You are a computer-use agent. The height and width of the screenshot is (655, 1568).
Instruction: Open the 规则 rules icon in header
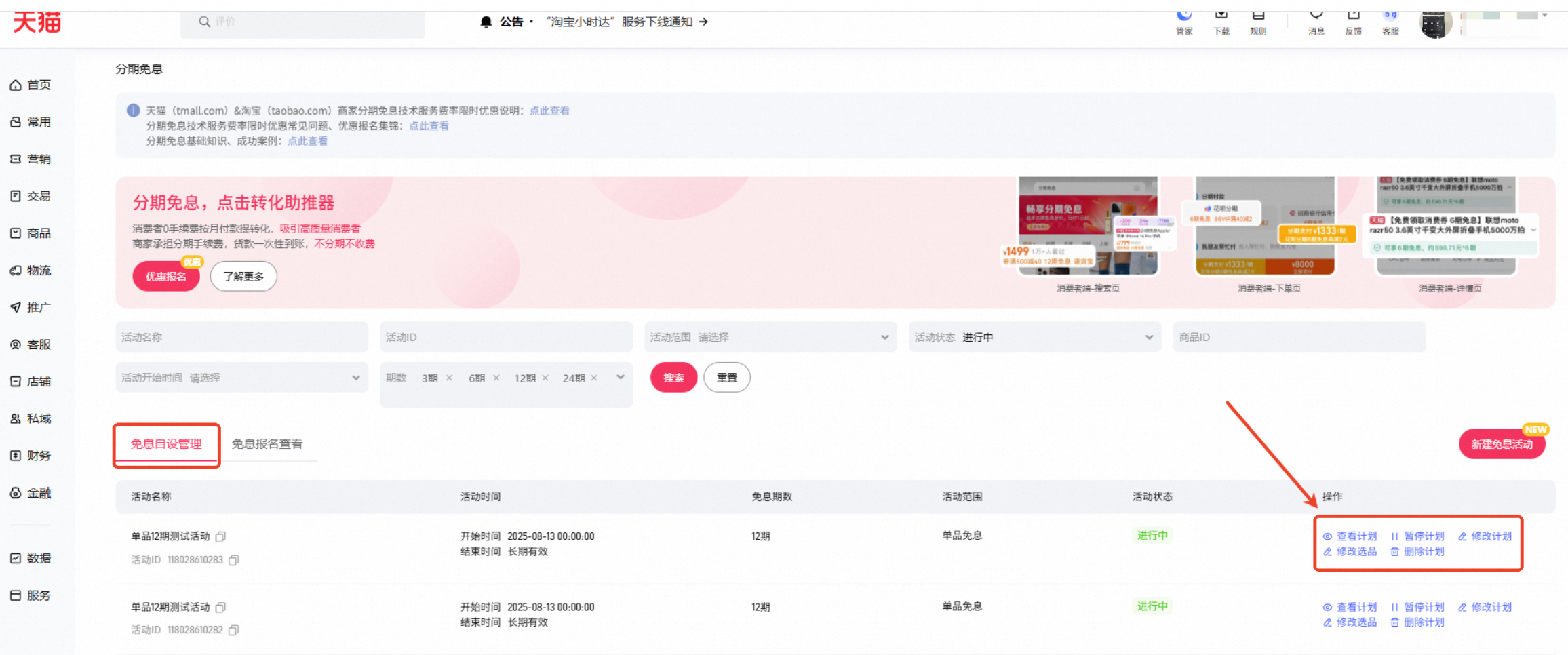[x=1258, y=16]
